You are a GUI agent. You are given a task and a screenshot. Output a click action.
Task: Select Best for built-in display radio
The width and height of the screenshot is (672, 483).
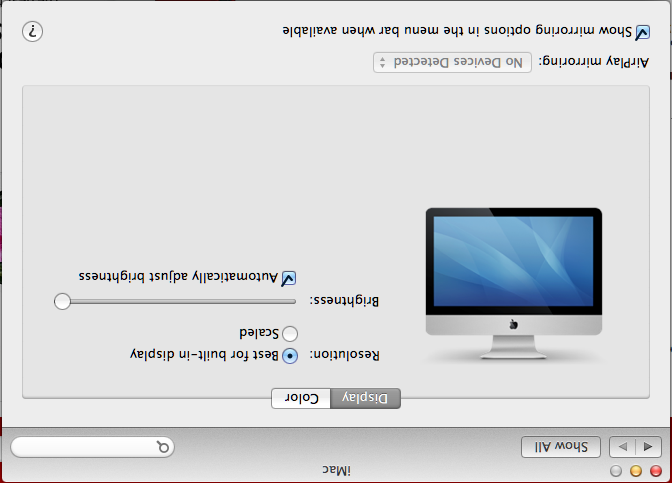pyautogui.click(x=290, y=356)
